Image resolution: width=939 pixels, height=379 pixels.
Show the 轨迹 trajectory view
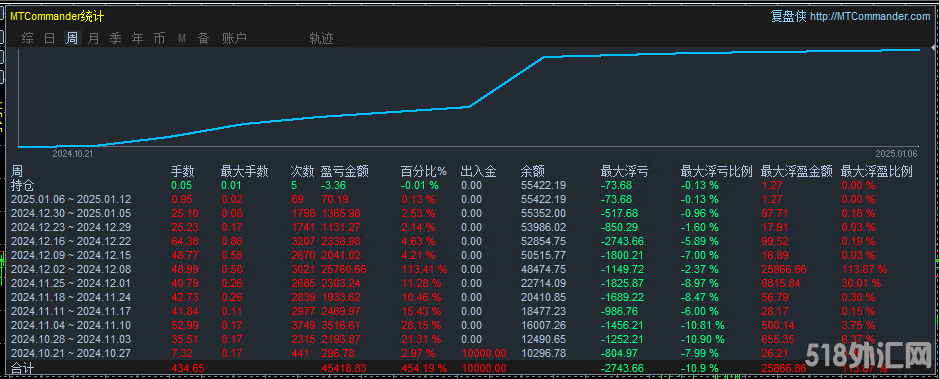pos(322,38)
